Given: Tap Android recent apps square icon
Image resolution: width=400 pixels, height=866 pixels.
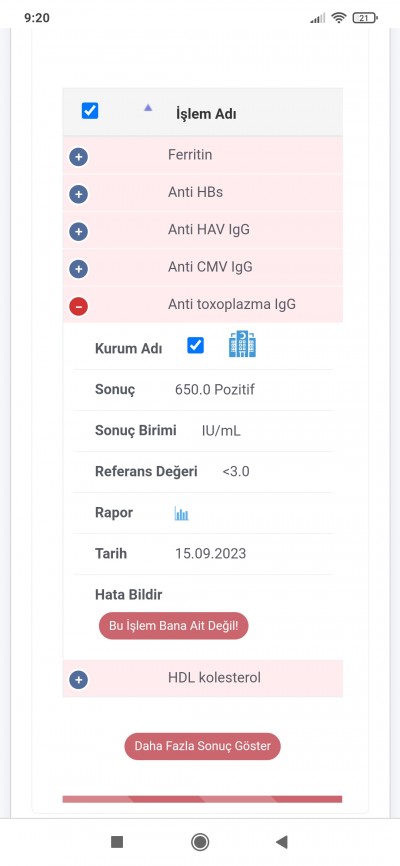Looking at the screenshot, I should click(117, 842).
